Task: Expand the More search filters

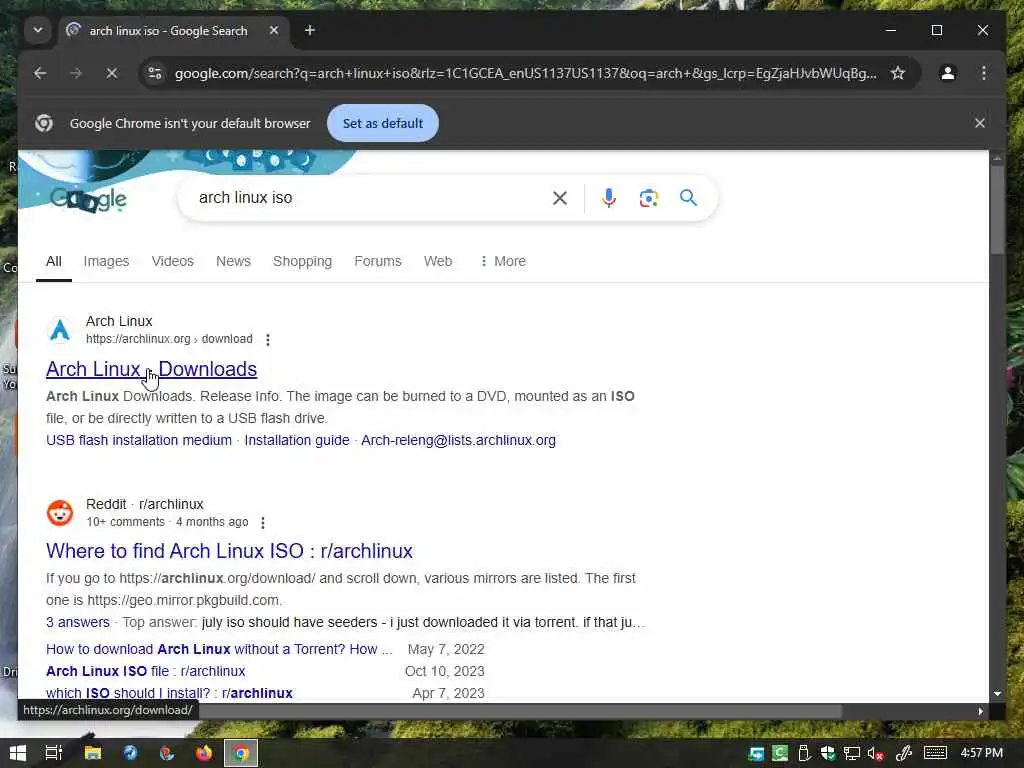Action: tap(502, 261)
